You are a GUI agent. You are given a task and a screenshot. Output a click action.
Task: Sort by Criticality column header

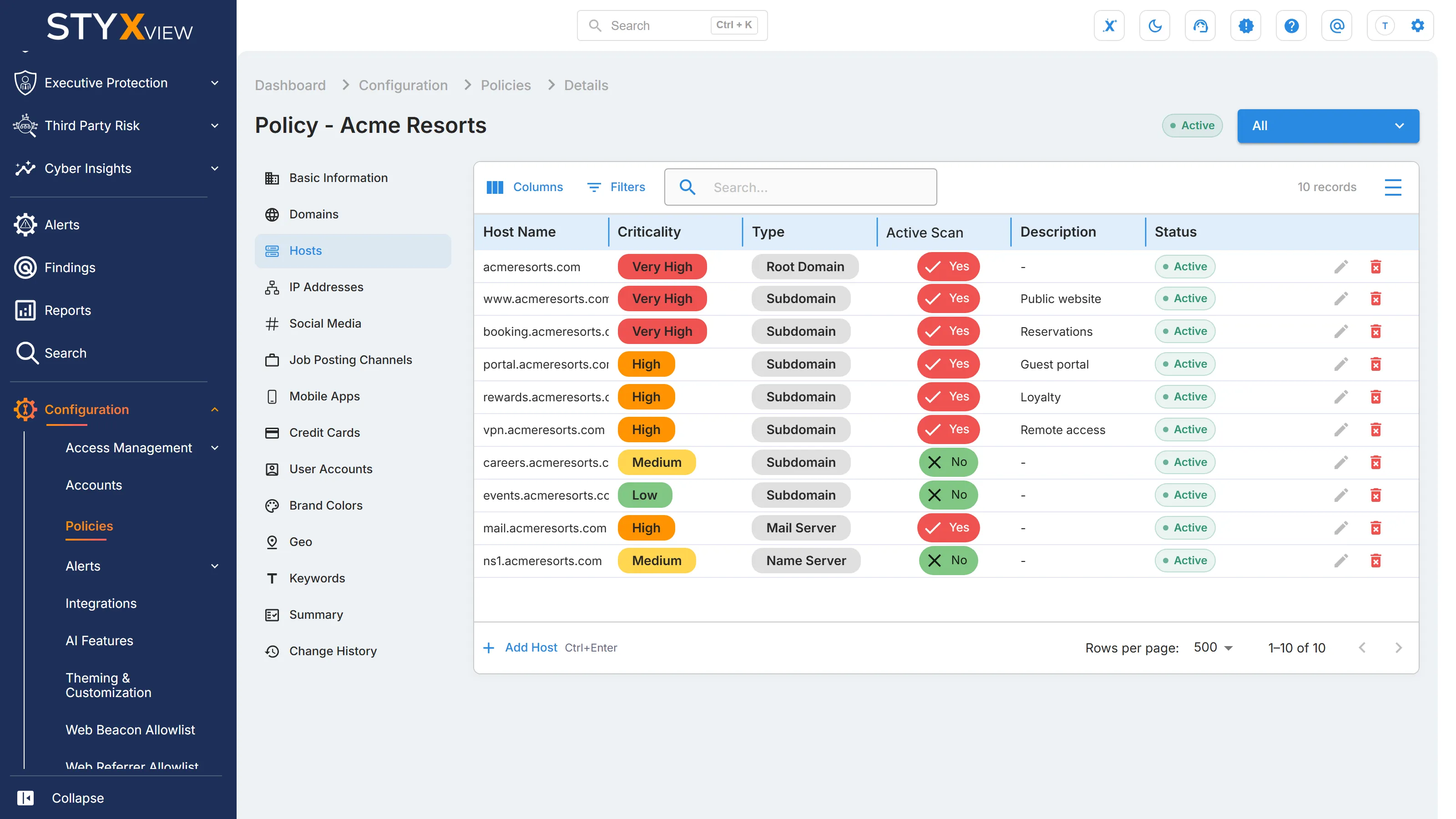click(x=649, y=232)
